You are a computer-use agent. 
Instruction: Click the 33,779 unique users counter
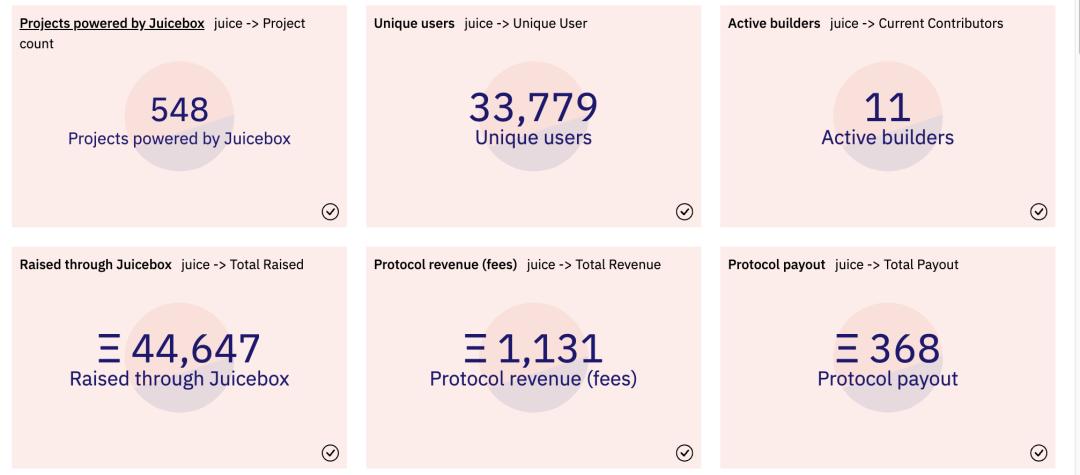pos(533,108)
